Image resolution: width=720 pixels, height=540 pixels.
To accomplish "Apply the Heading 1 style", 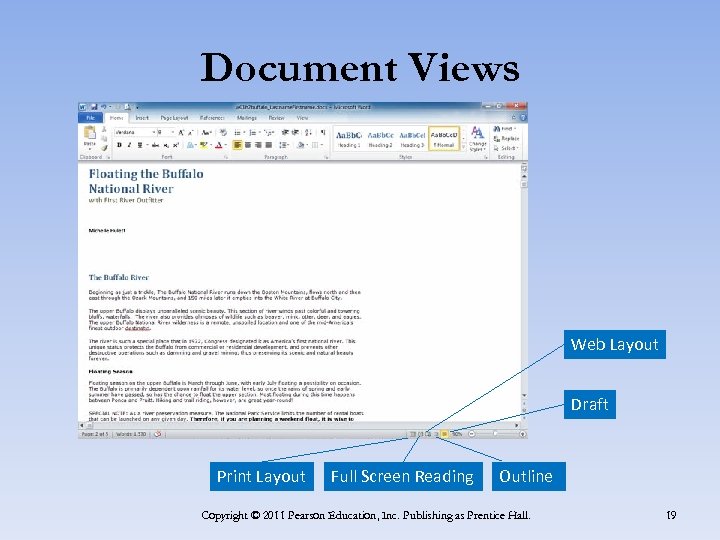I will [x=349, y=139].
